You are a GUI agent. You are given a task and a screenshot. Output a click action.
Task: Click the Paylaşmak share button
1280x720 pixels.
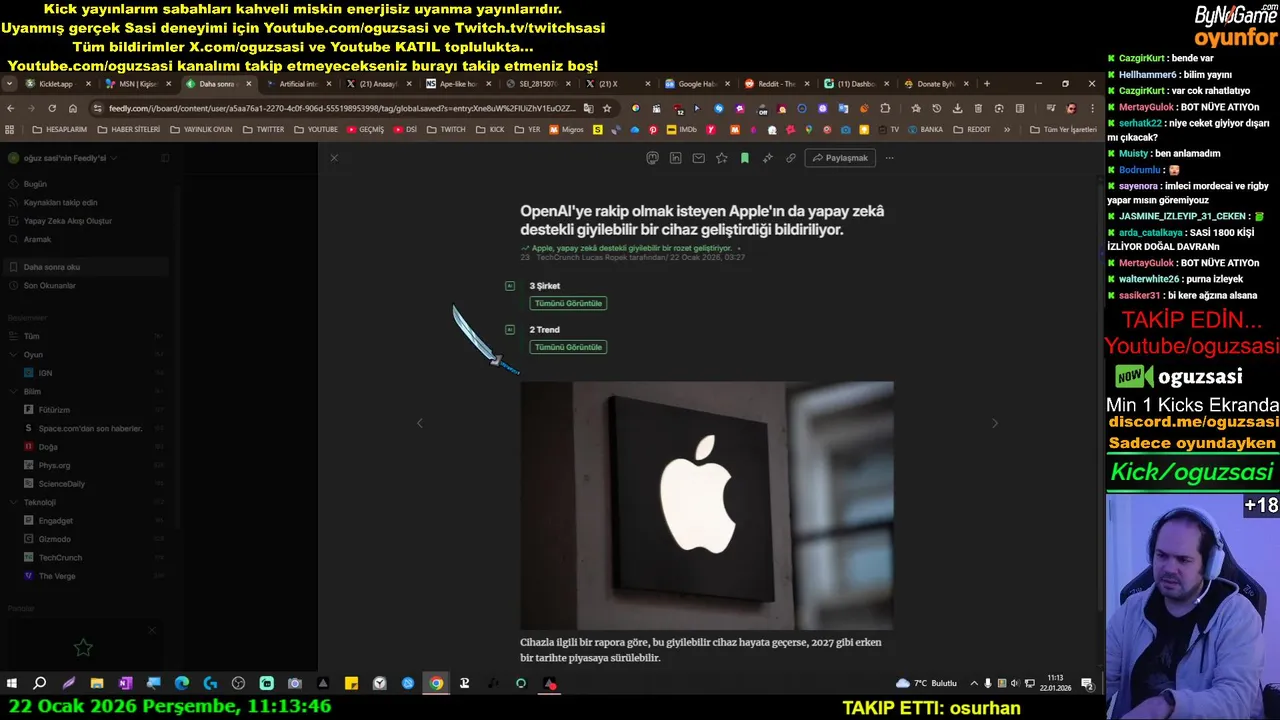840,158
